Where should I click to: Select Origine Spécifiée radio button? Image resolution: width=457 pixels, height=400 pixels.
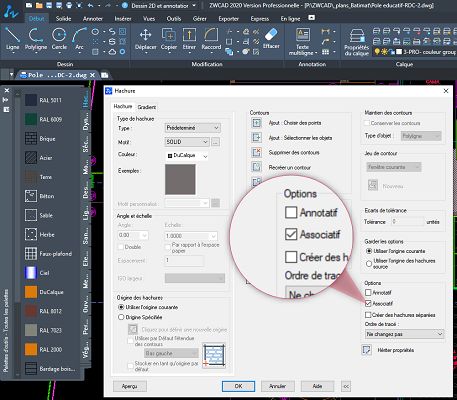[121, 317]
